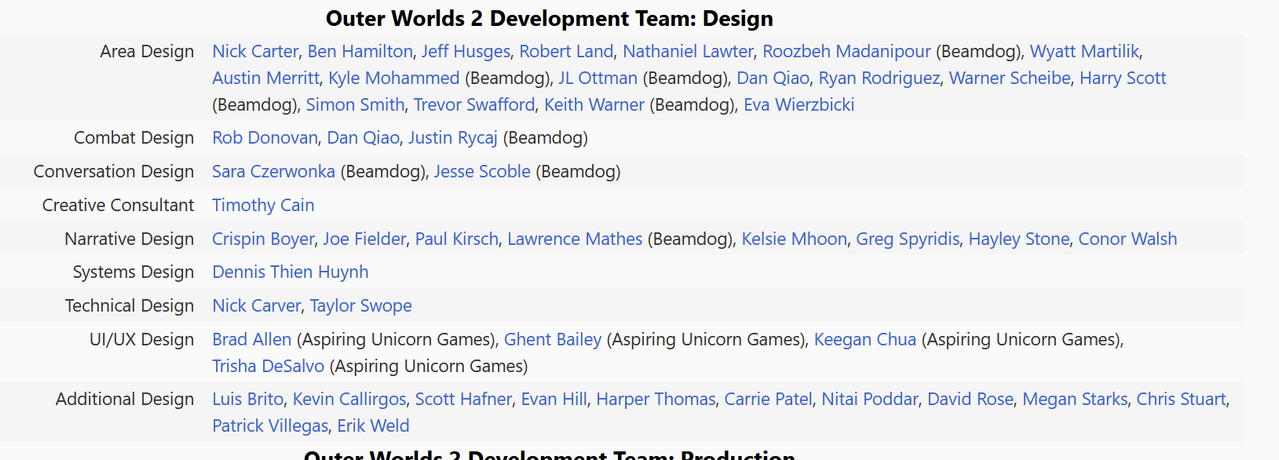This screenshot has width=1279, height=460.
Task: Open the Harry Scott link
Action: [1123, 78]
